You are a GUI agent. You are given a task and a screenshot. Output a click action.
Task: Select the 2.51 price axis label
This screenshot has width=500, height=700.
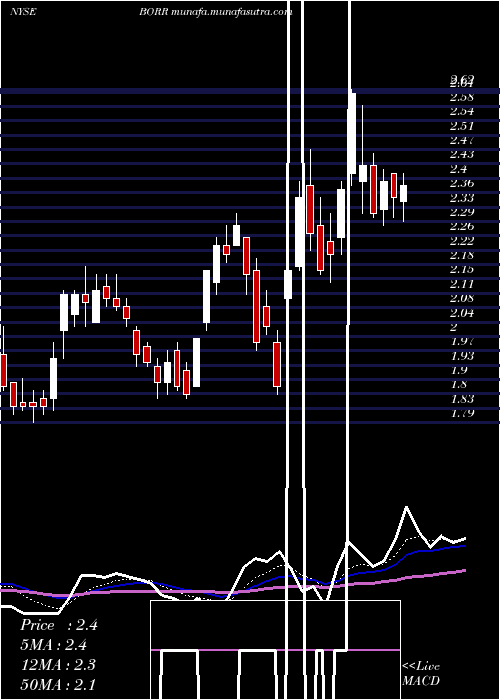462,125
